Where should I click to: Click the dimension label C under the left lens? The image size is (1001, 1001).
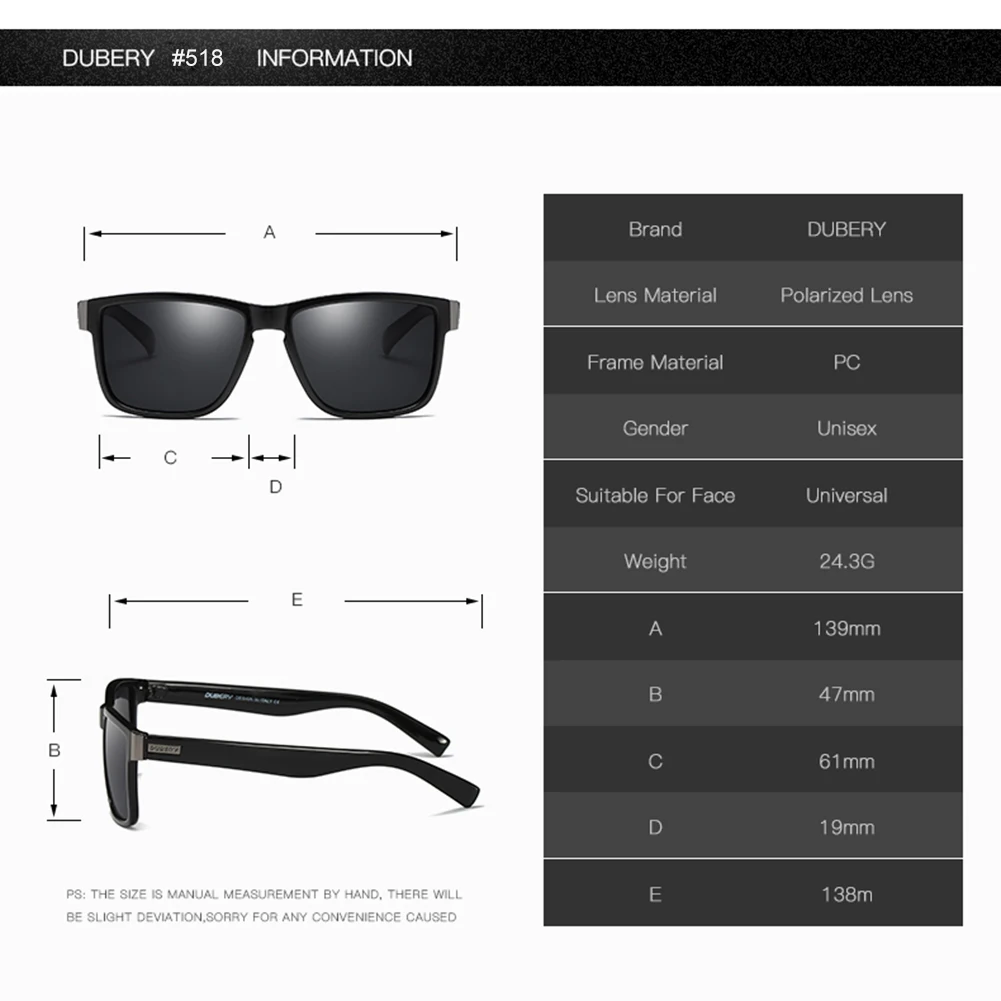170,458
